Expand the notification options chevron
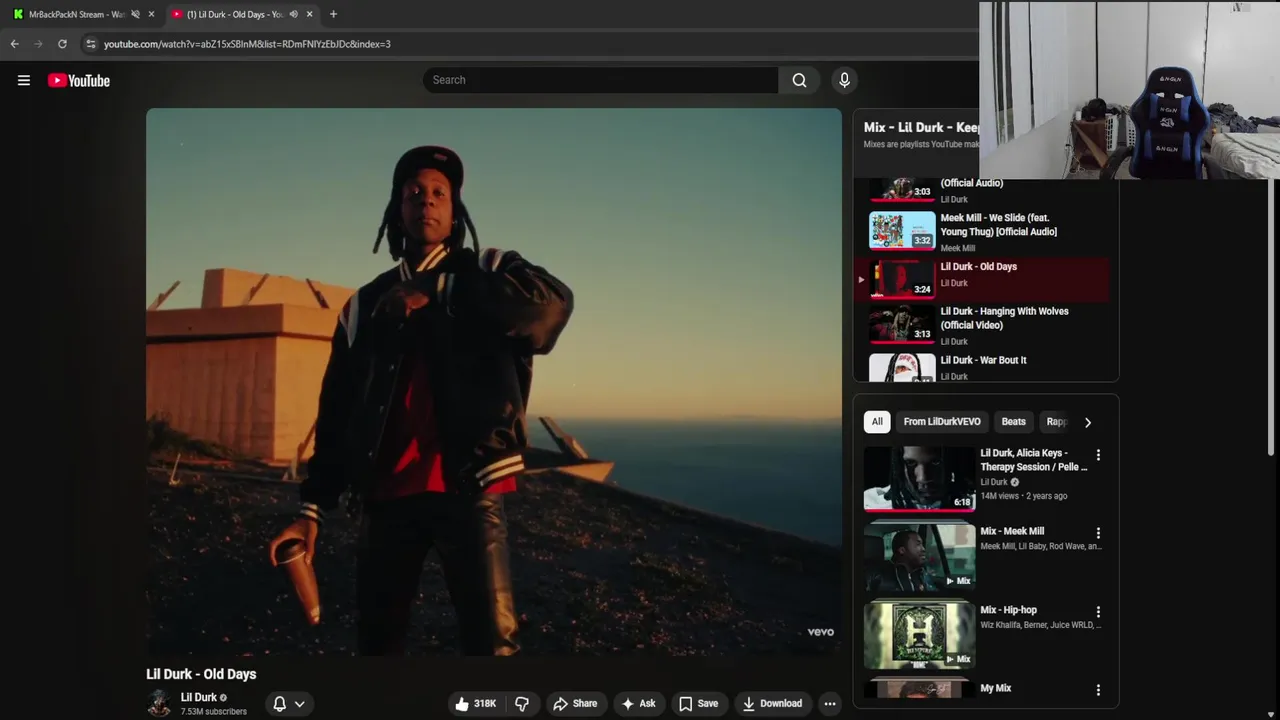 (x=299, y=704)
